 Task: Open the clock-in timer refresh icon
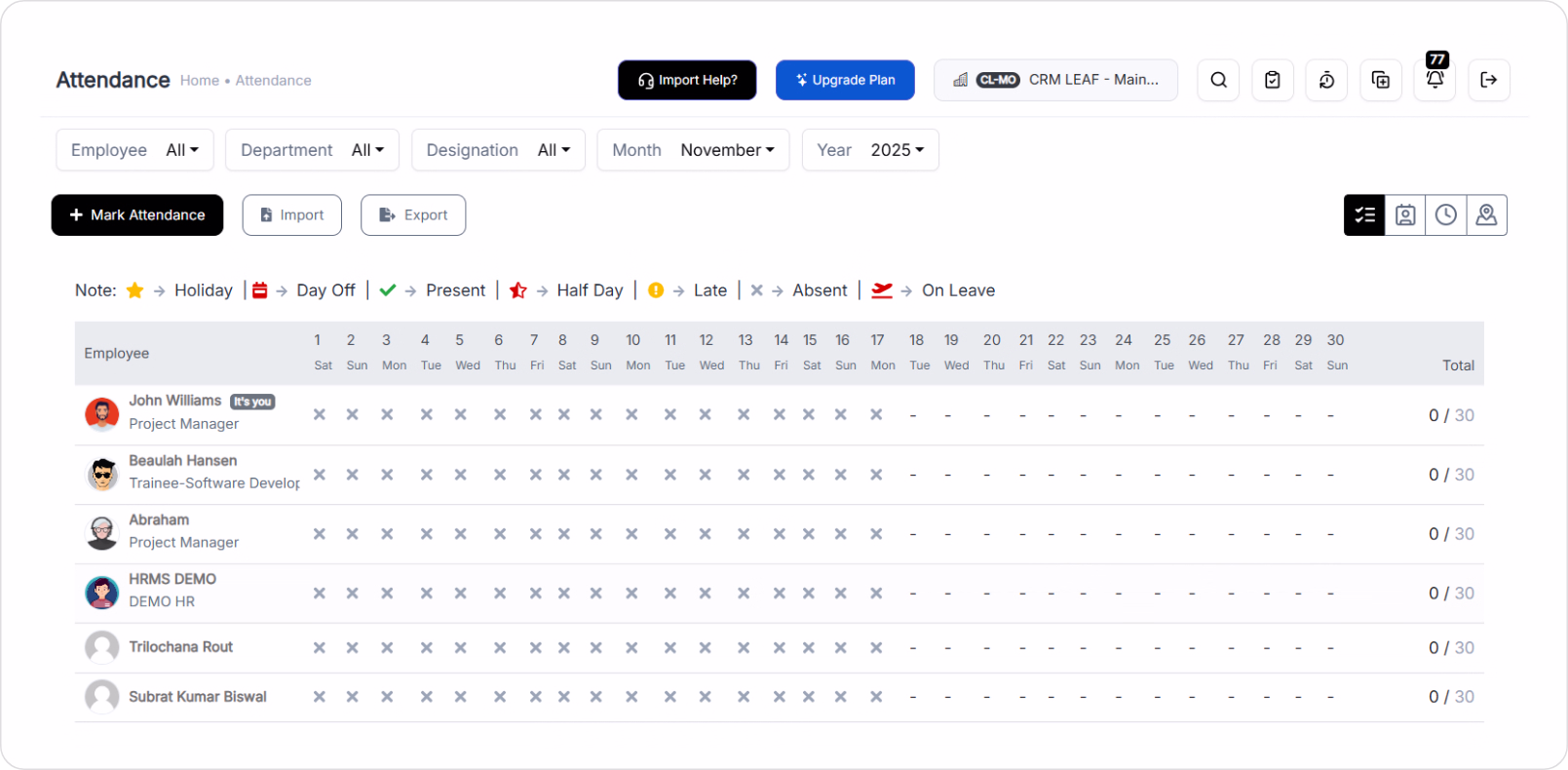click(x=1326, y=80)
